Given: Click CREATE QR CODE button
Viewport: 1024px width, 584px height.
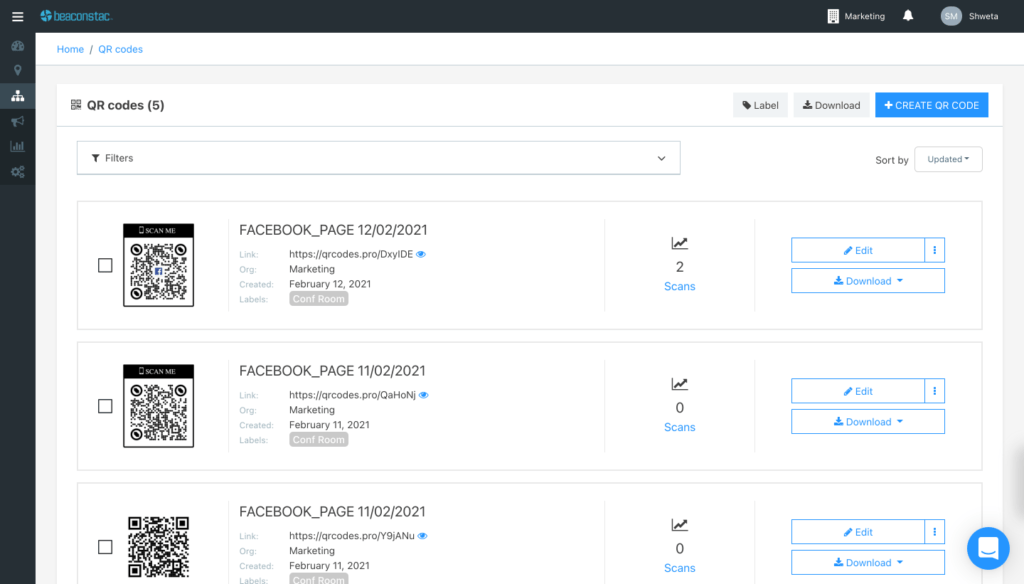Looking at the screenshot, I should tap(931, 104).
